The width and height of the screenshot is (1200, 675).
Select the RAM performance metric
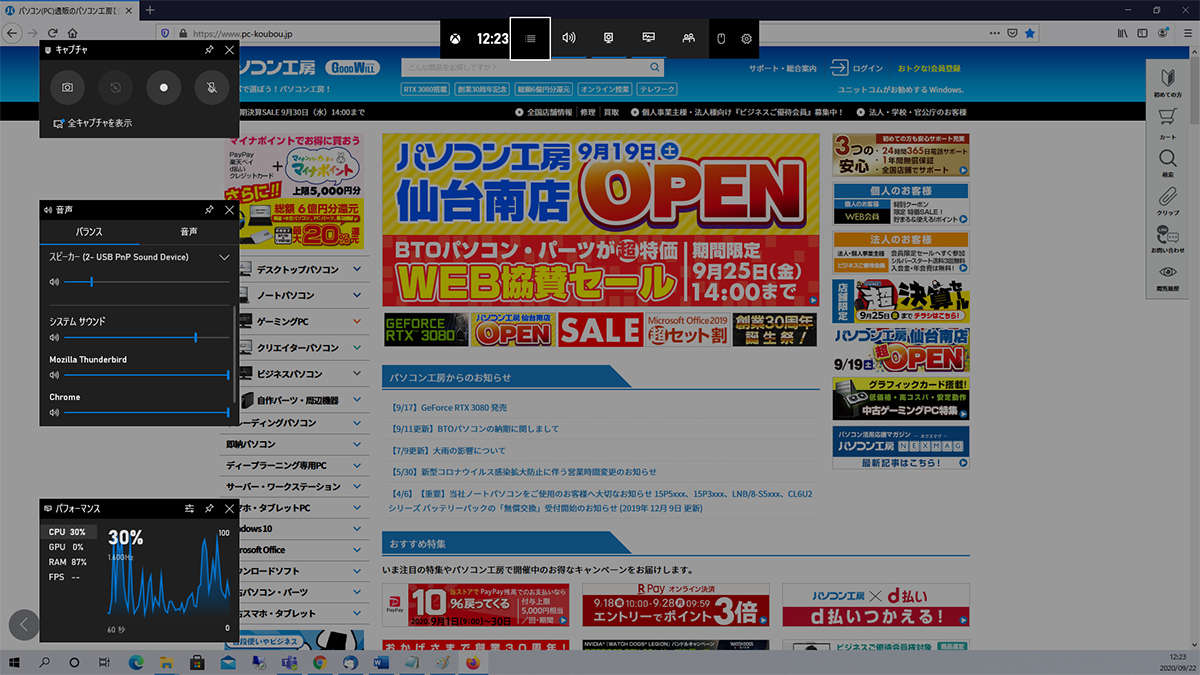tap(68, 562)
